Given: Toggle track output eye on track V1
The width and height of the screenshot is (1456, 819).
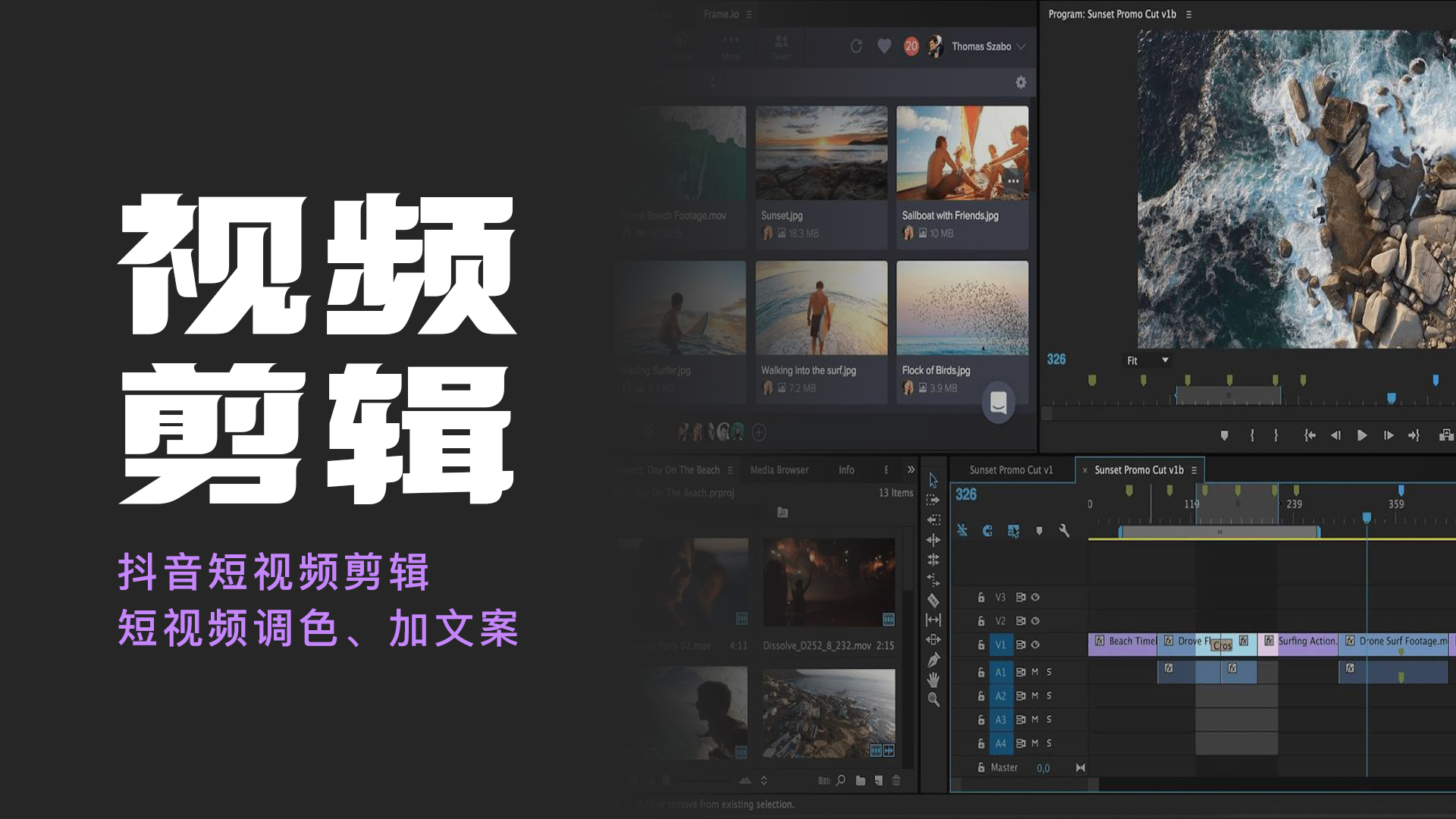Looking at the screenshot, I should [x=1036, y=645].
